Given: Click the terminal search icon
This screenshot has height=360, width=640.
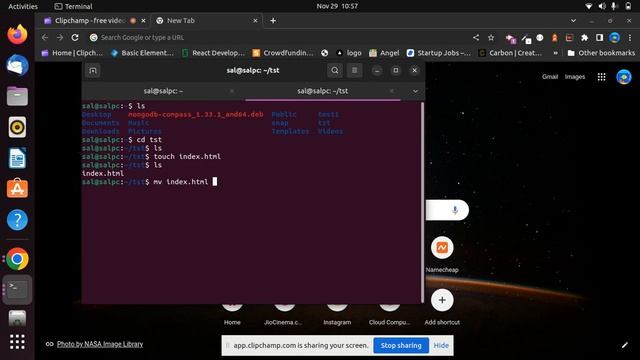Looking at the screenshot, I should click(335, 71).
